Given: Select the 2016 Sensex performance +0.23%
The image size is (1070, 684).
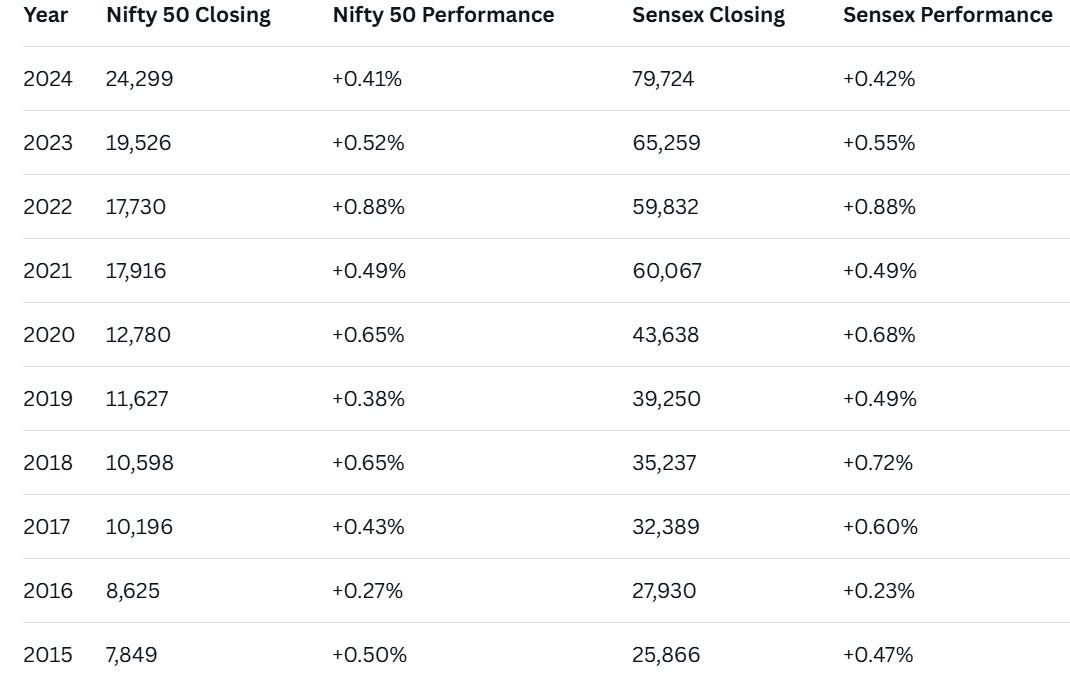Looking at the screenshot, I should click(x=878, y=591).
